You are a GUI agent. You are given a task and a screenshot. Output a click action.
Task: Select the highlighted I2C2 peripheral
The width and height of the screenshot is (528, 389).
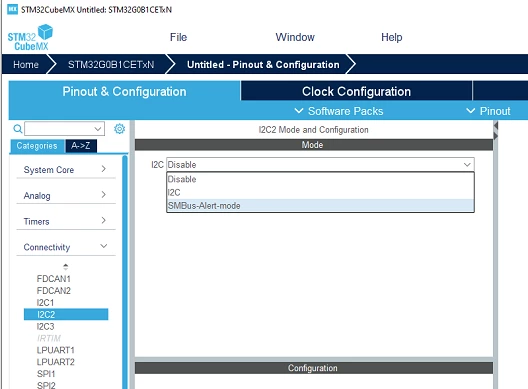click(x=66, y=314)
